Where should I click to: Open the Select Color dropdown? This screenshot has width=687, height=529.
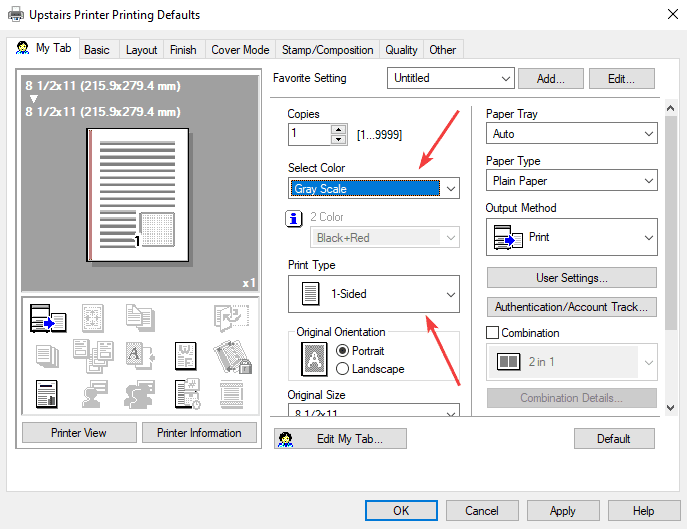[x=374, y=188]
